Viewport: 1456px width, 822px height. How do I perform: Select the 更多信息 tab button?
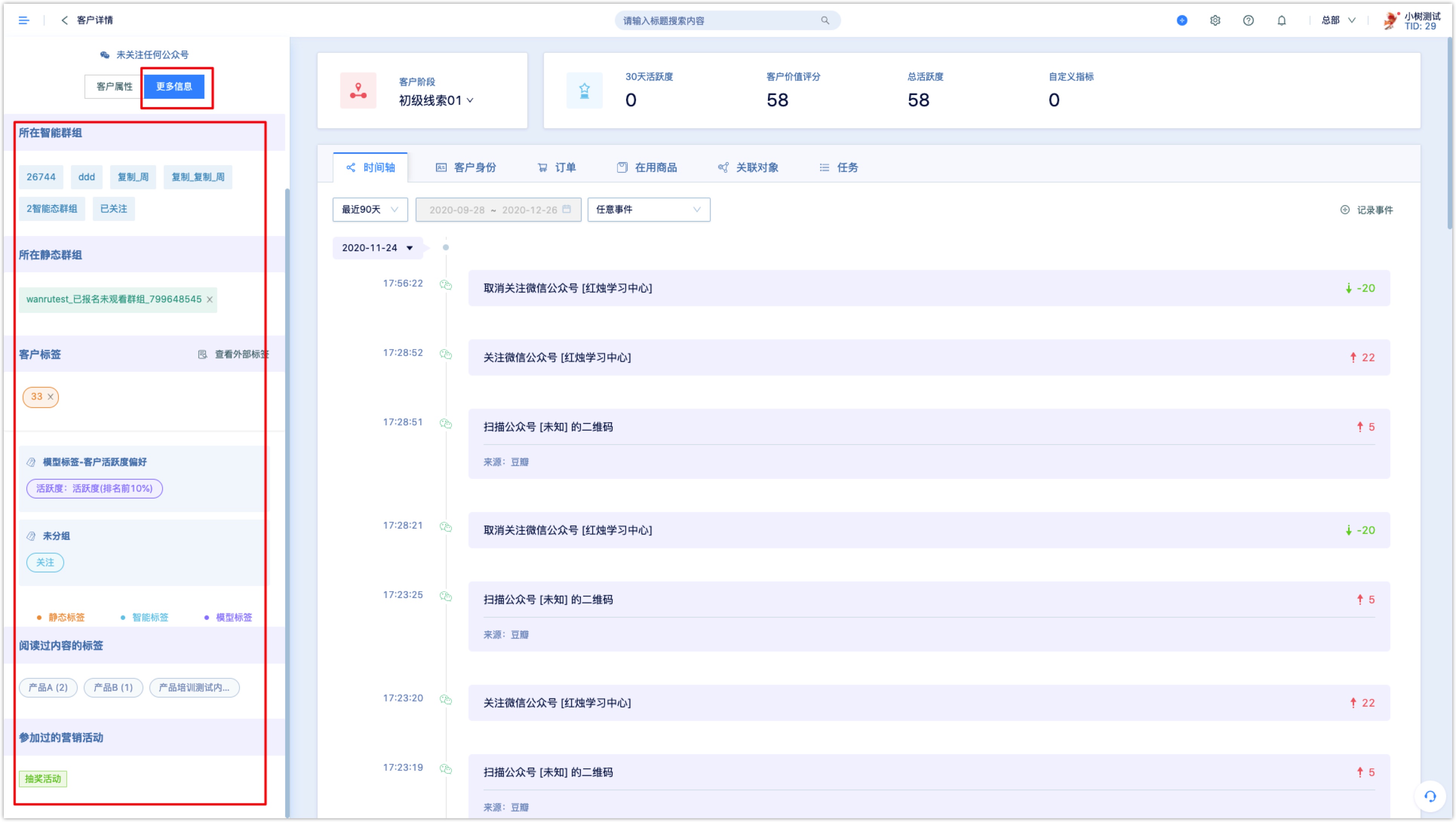click(x=174, y=86)
